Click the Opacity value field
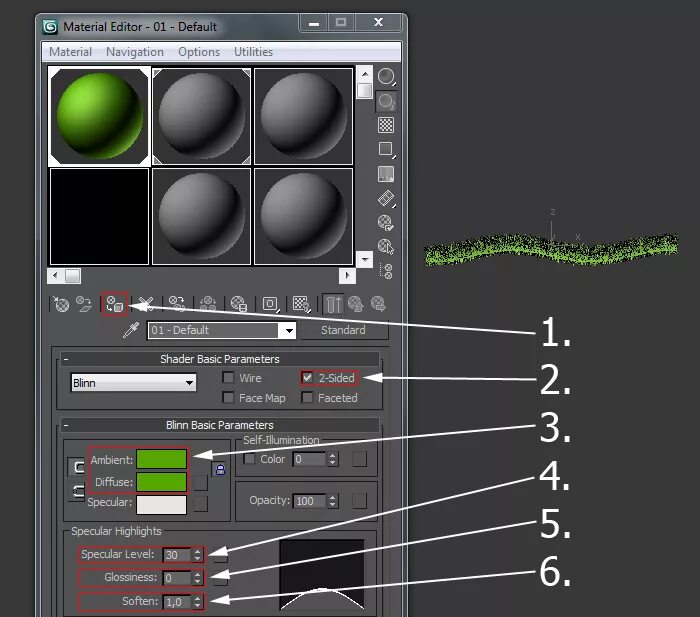Image resolution: width=700 pixels, height=617 pixels. point(310,501)
